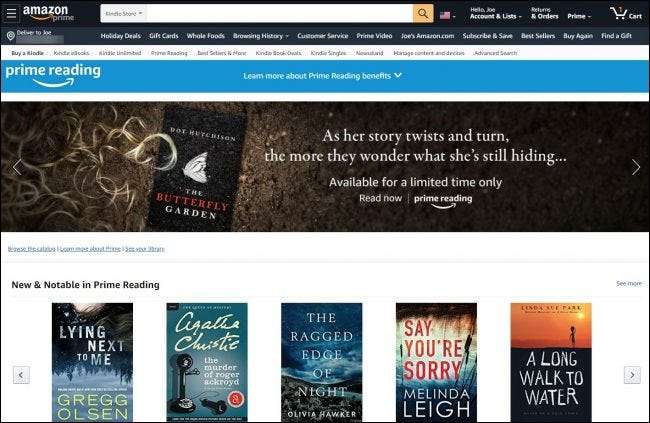This screenshot has width=650, height=423.
Task: Click the orange search magnifier button
Action: tap(423, 14)
